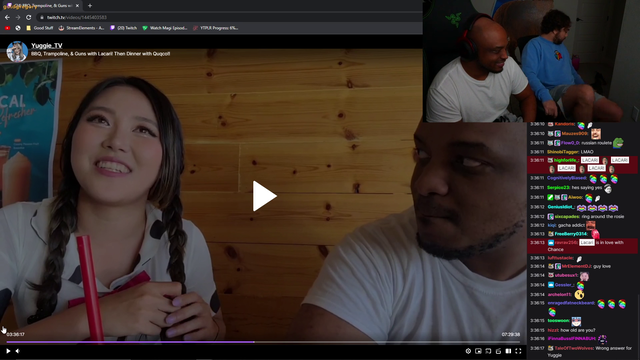Screen dimensions: 640x360
Task: Click the site lock icon in the address bar
Action: coord(42,18)
